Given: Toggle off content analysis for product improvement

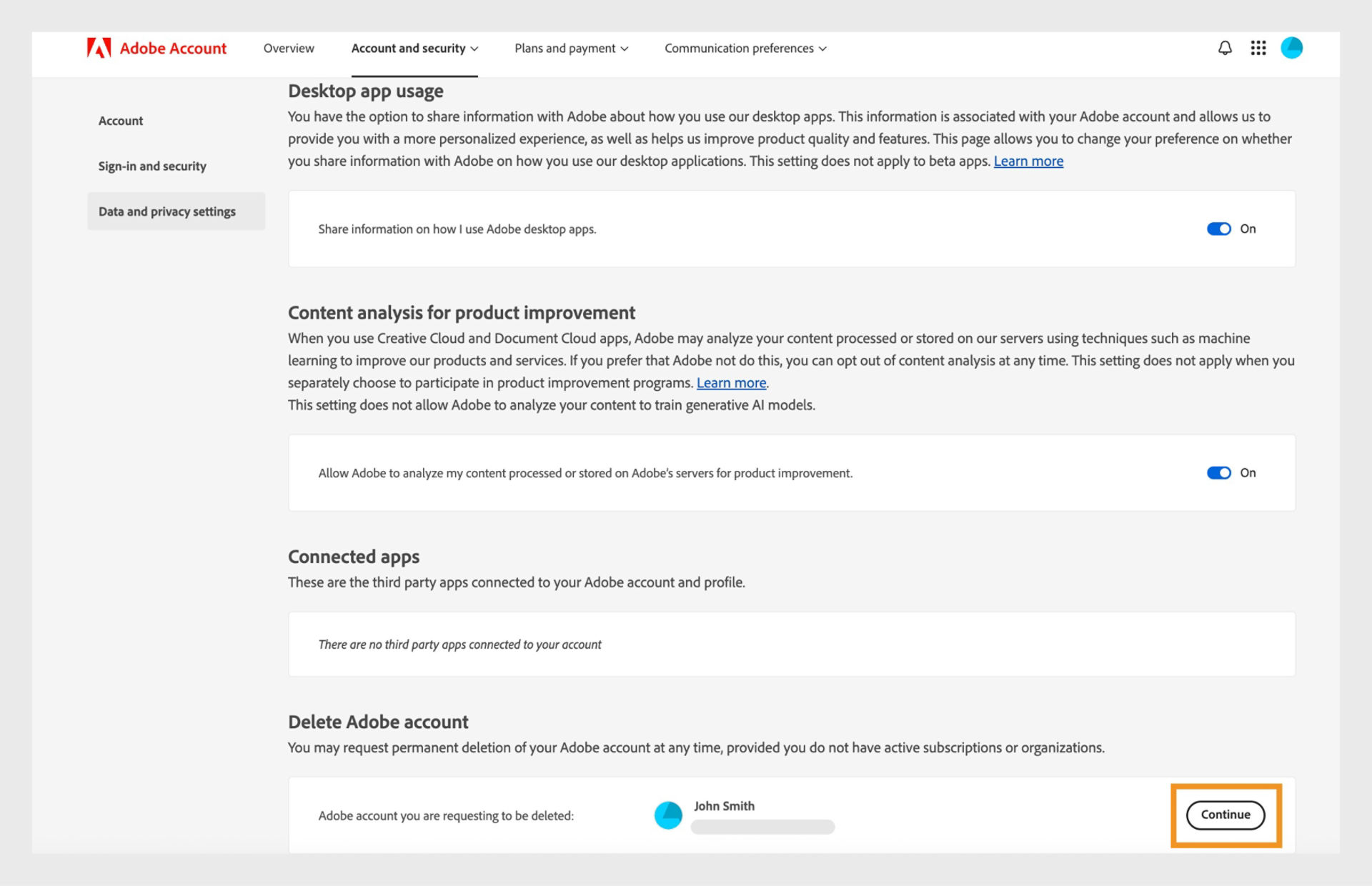Looking at the screenshot, I should [x=1219, y=473].
